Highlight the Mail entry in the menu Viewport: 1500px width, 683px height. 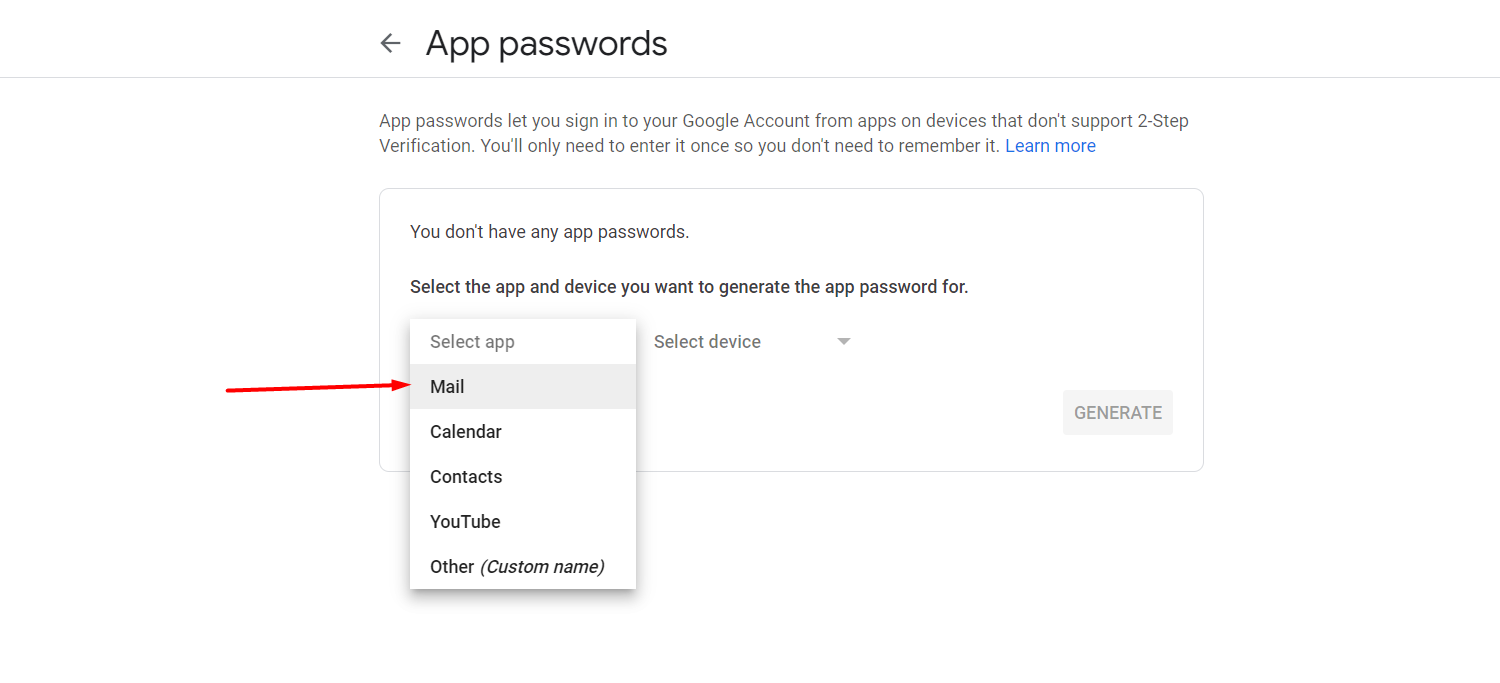[x=447, y=387]
